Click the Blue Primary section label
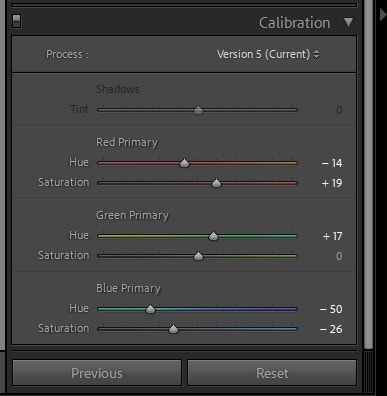The width and height of the screenshot is (387, 396). tap(128, 288)
